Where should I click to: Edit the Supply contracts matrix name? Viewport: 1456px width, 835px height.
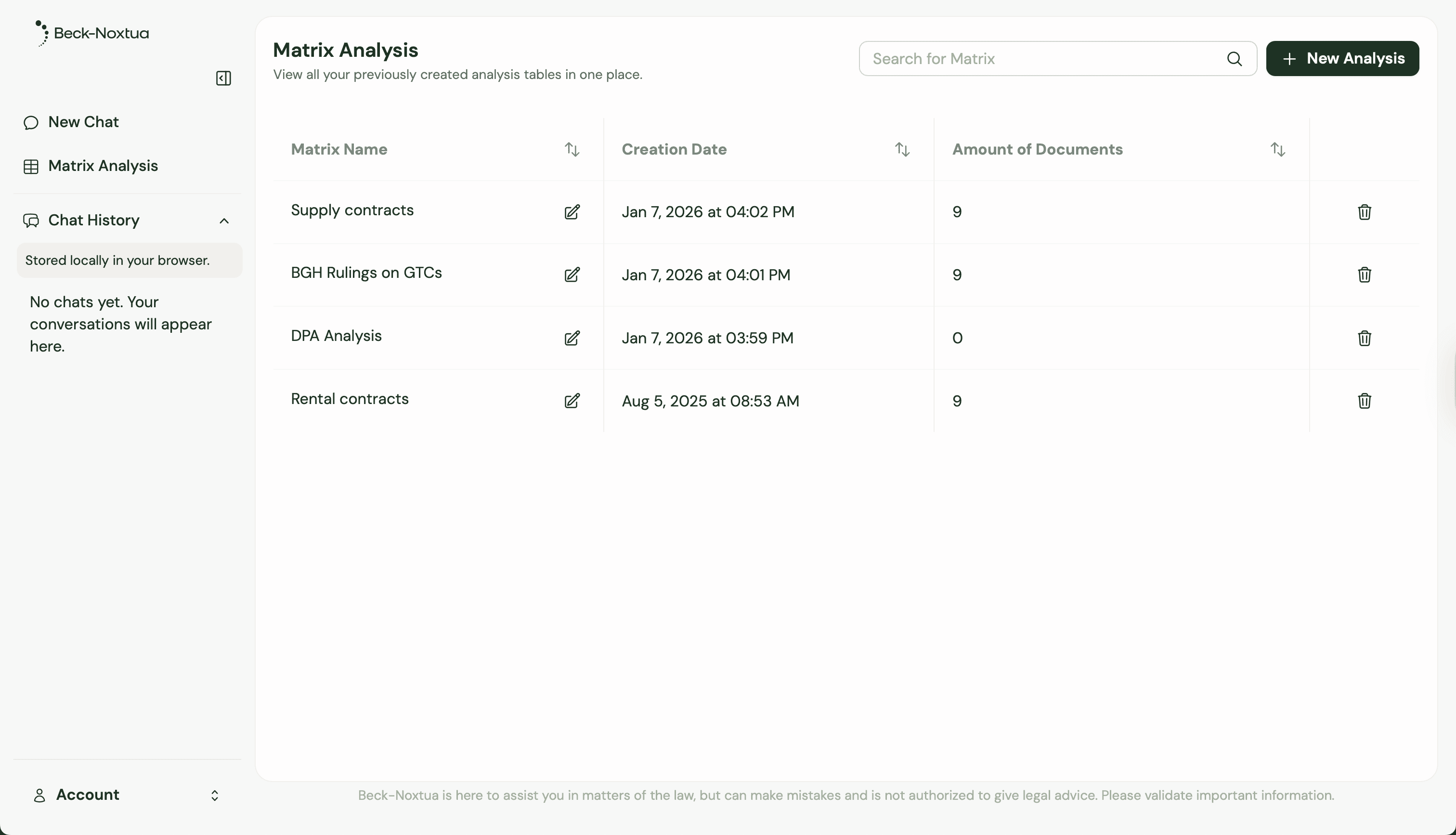click(572, 212)
